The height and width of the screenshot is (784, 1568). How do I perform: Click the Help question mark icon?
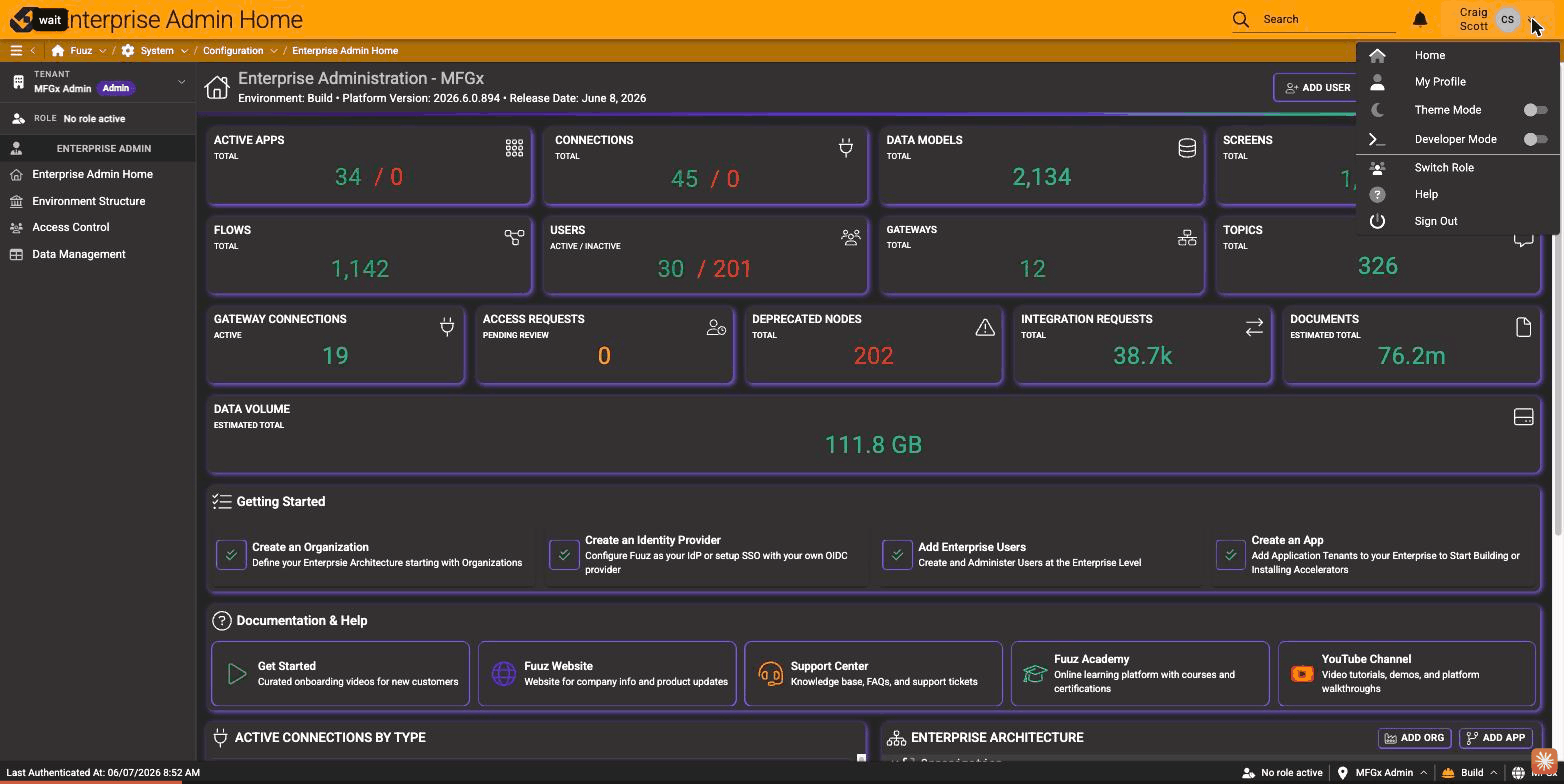click(1377, 194)
